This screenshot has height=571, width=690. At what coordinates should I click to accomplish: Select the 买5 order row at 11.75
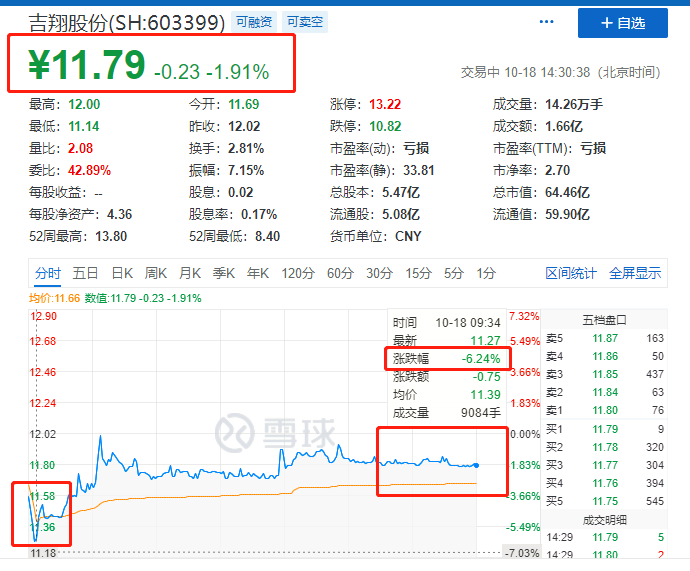[x=605, y=501]
